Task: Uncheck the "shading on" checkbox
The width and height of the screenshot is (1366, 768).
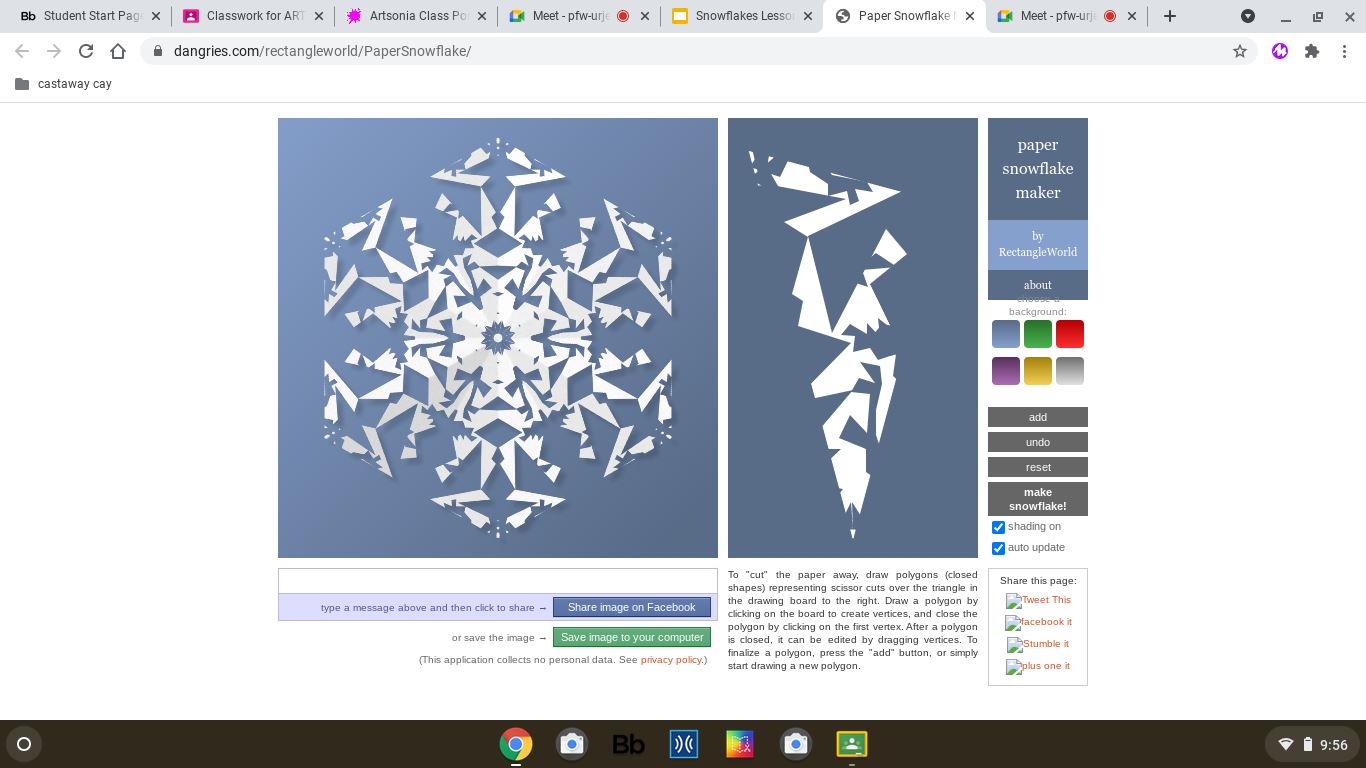Action: click(998, 527)
